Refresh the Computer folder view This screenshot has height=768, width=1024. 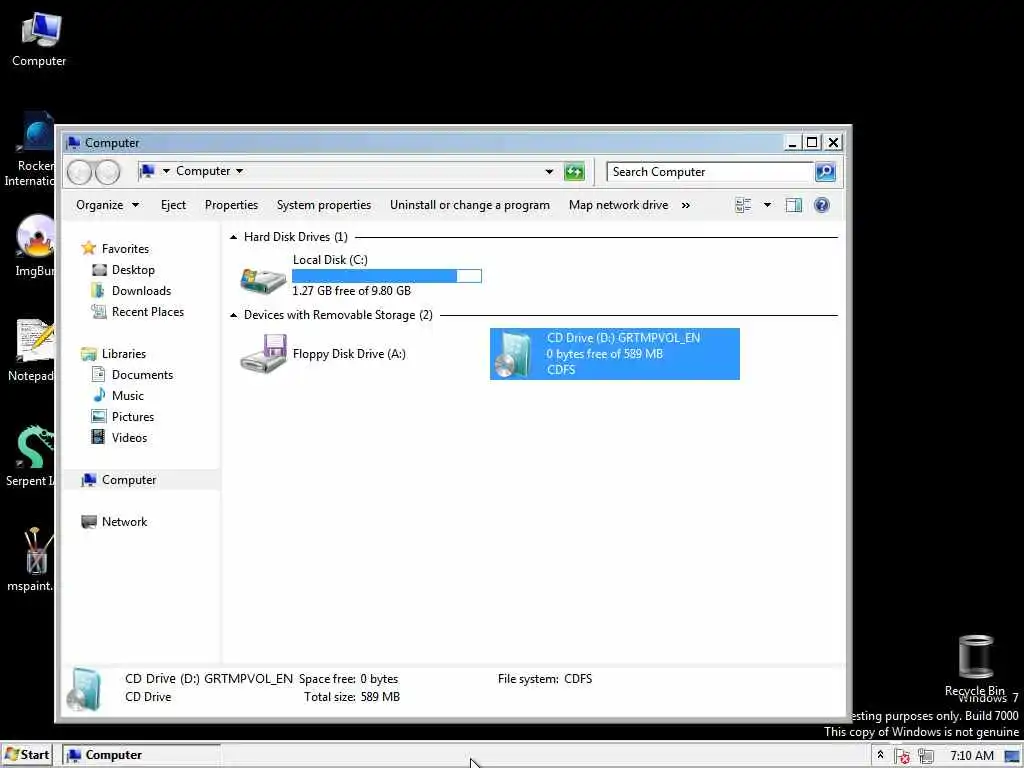574,172
